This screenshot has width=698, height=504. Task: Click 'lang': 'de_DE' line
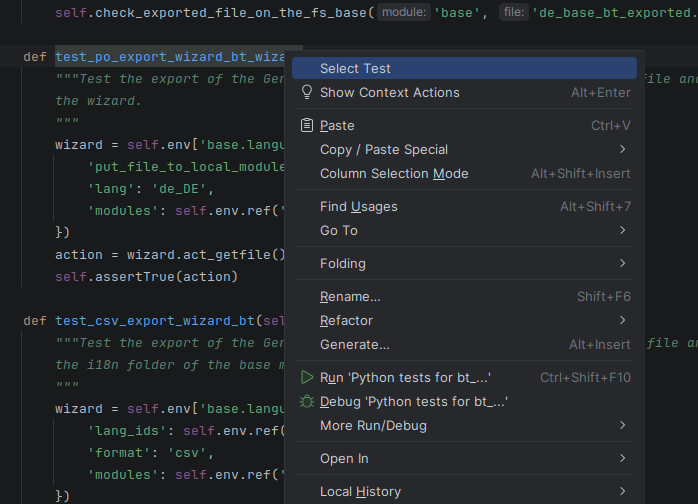pyautogui.click(x=150, y=189)
